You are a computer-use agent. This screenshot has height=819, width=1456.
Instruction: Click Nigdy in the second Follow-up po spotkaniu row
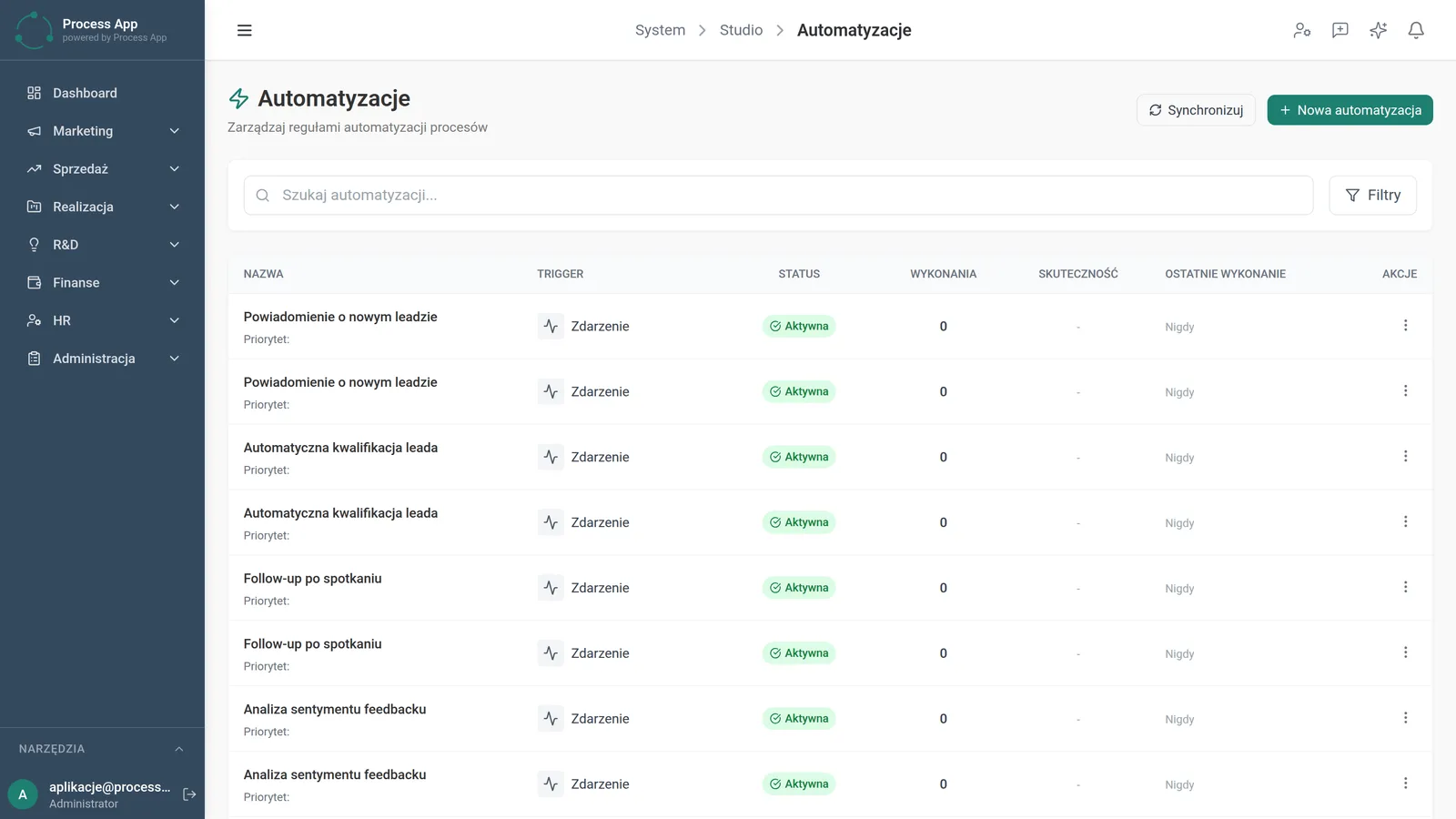(1179, 654)
